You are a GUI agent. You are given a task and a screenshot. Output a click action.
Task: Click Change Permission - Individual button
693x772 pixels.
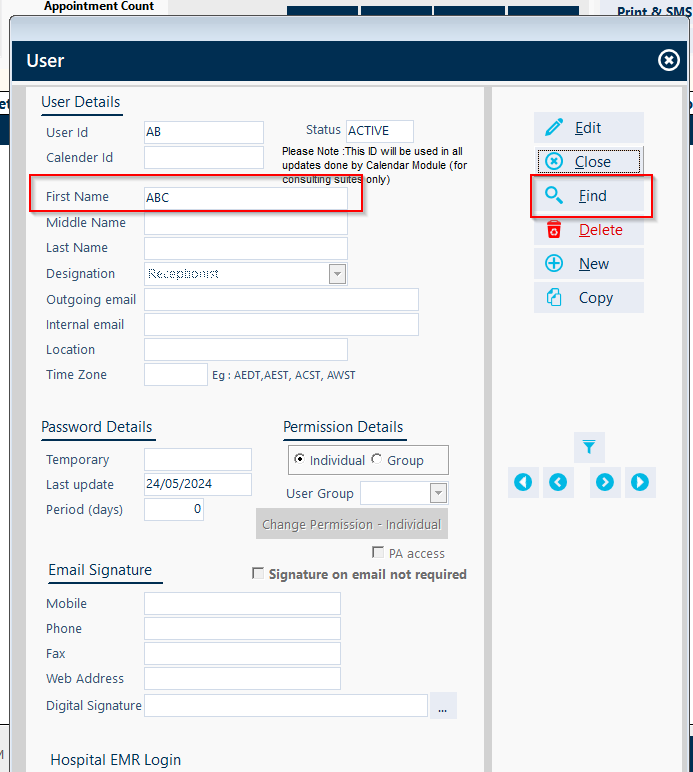click(351, 524)
